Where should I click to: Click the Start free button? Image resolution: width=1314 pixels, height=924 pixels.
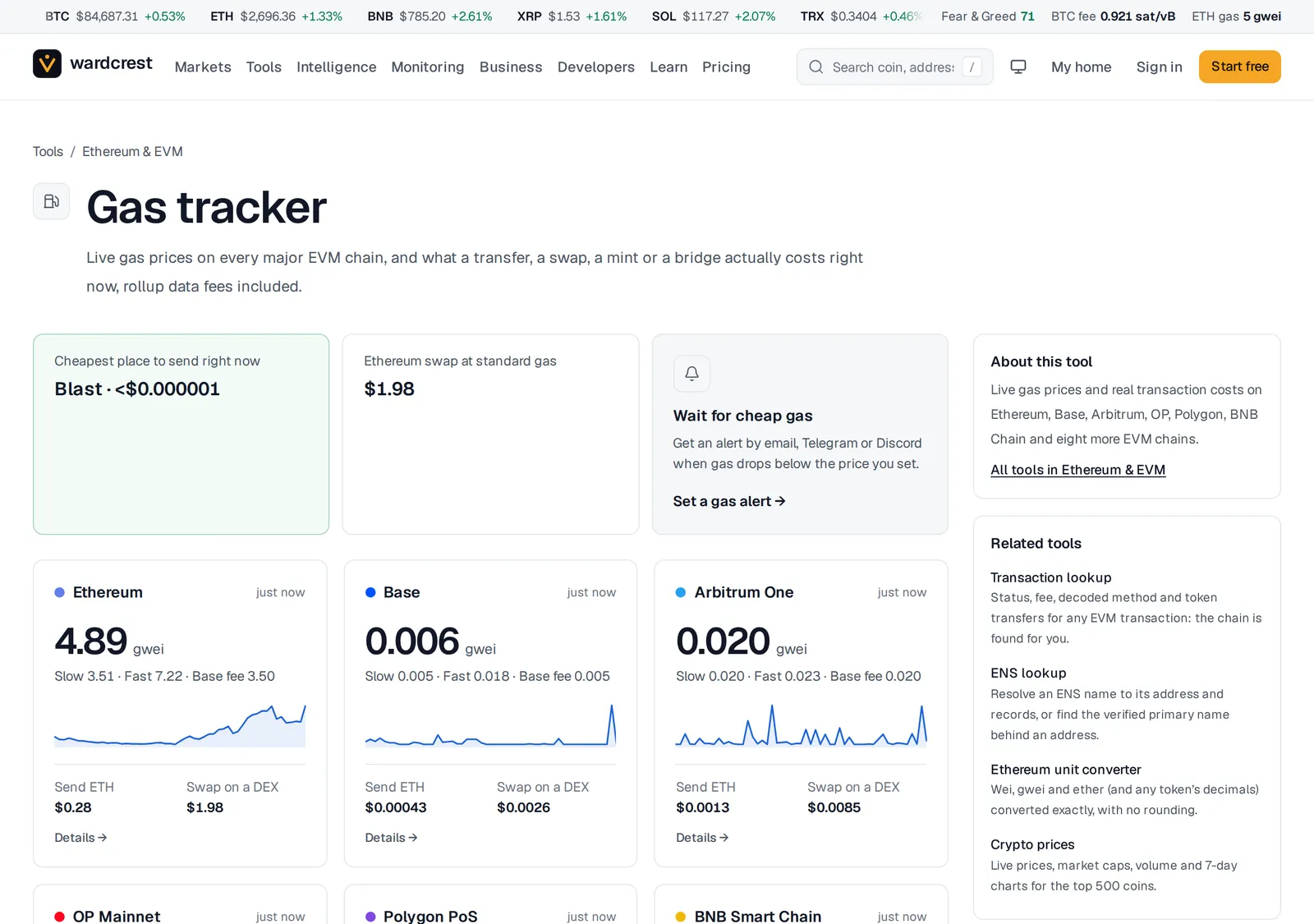tap(1240, 67)
